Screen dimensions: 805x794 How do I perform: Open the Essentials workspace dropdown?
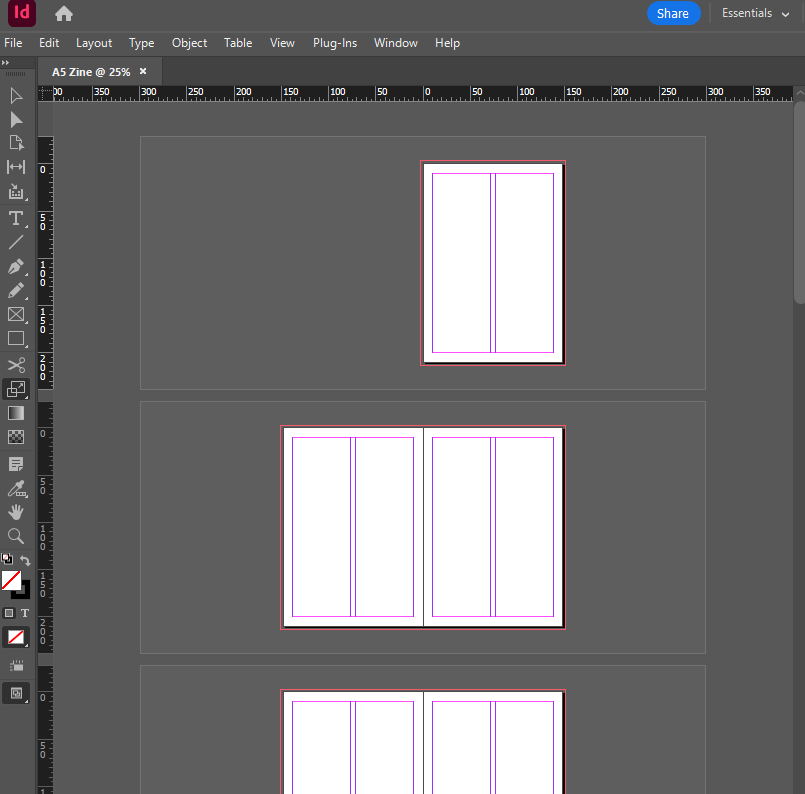[755, 13]
